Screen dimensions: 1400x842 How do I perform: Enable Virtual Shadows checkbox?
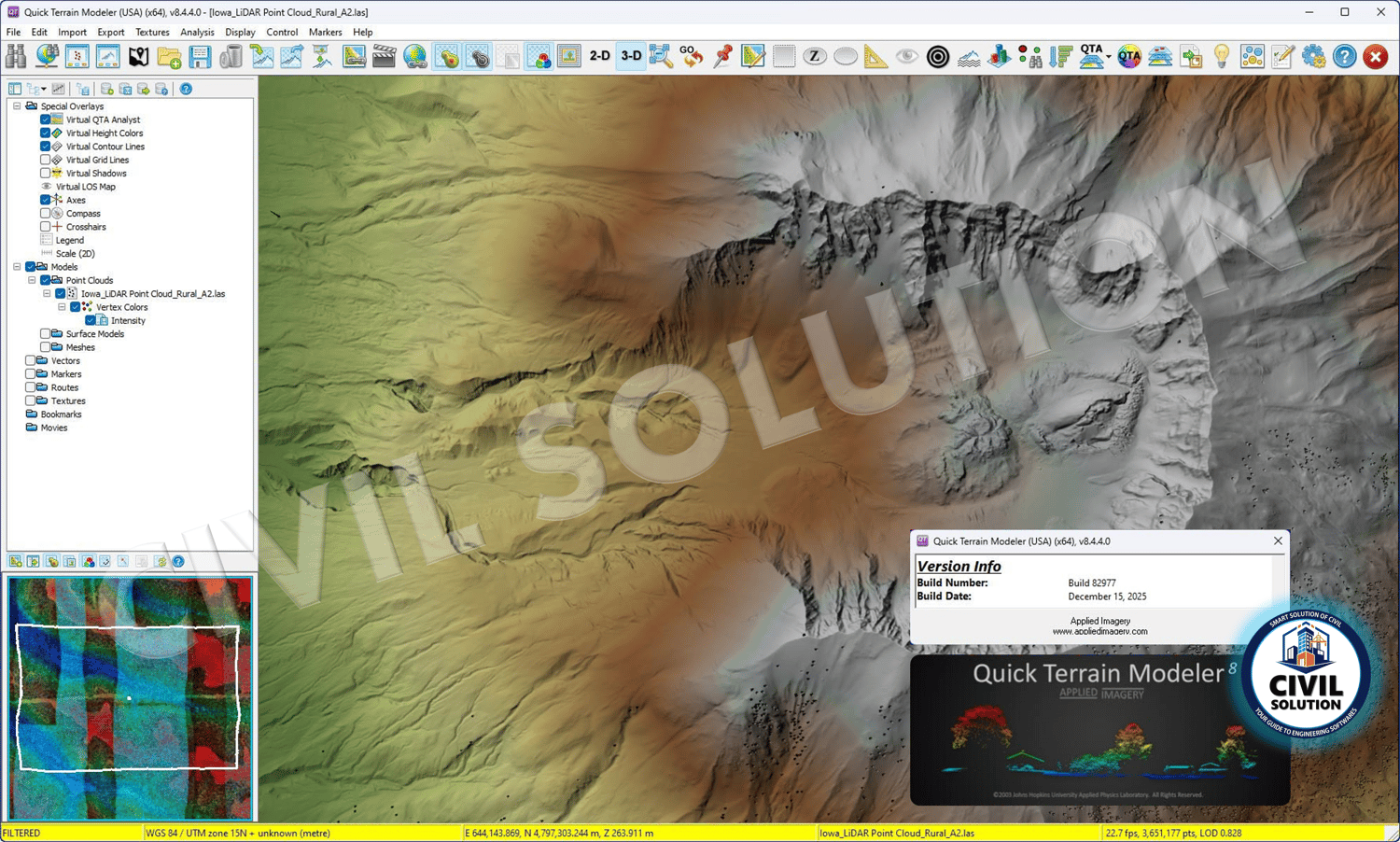[x=45, y=174]
